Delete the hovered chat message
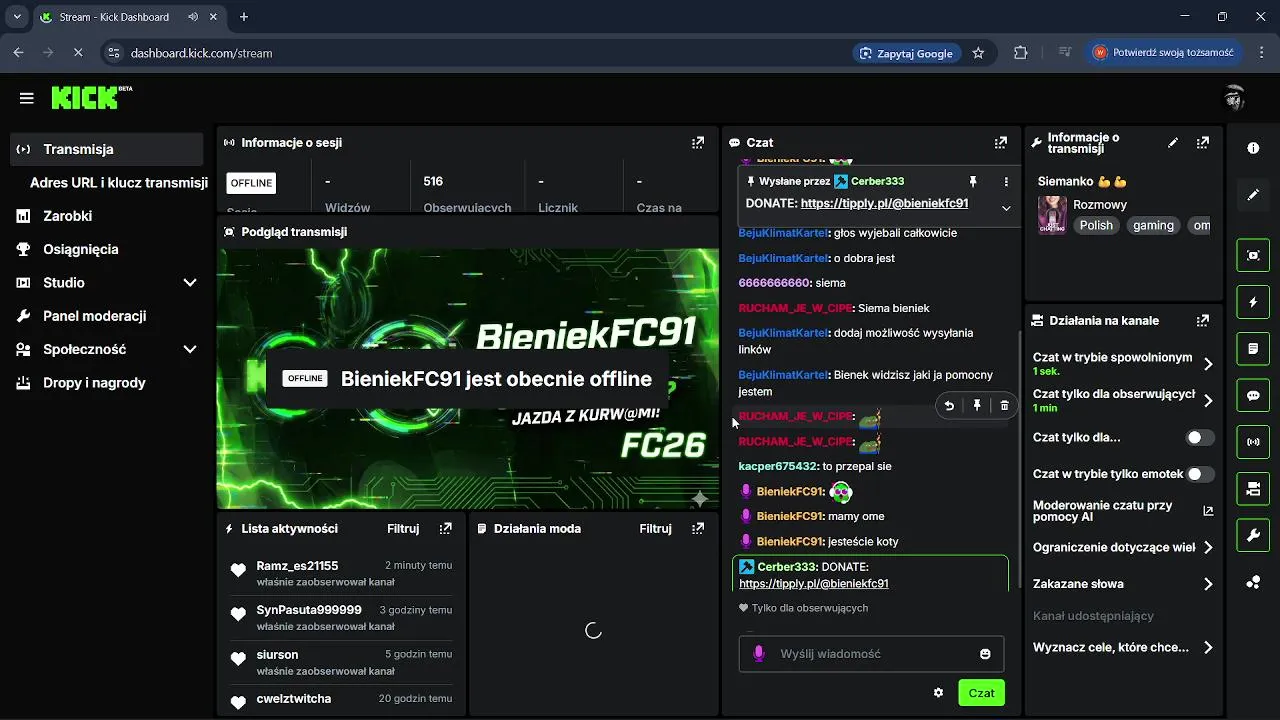1280x720 pixels. [1004, 405]
